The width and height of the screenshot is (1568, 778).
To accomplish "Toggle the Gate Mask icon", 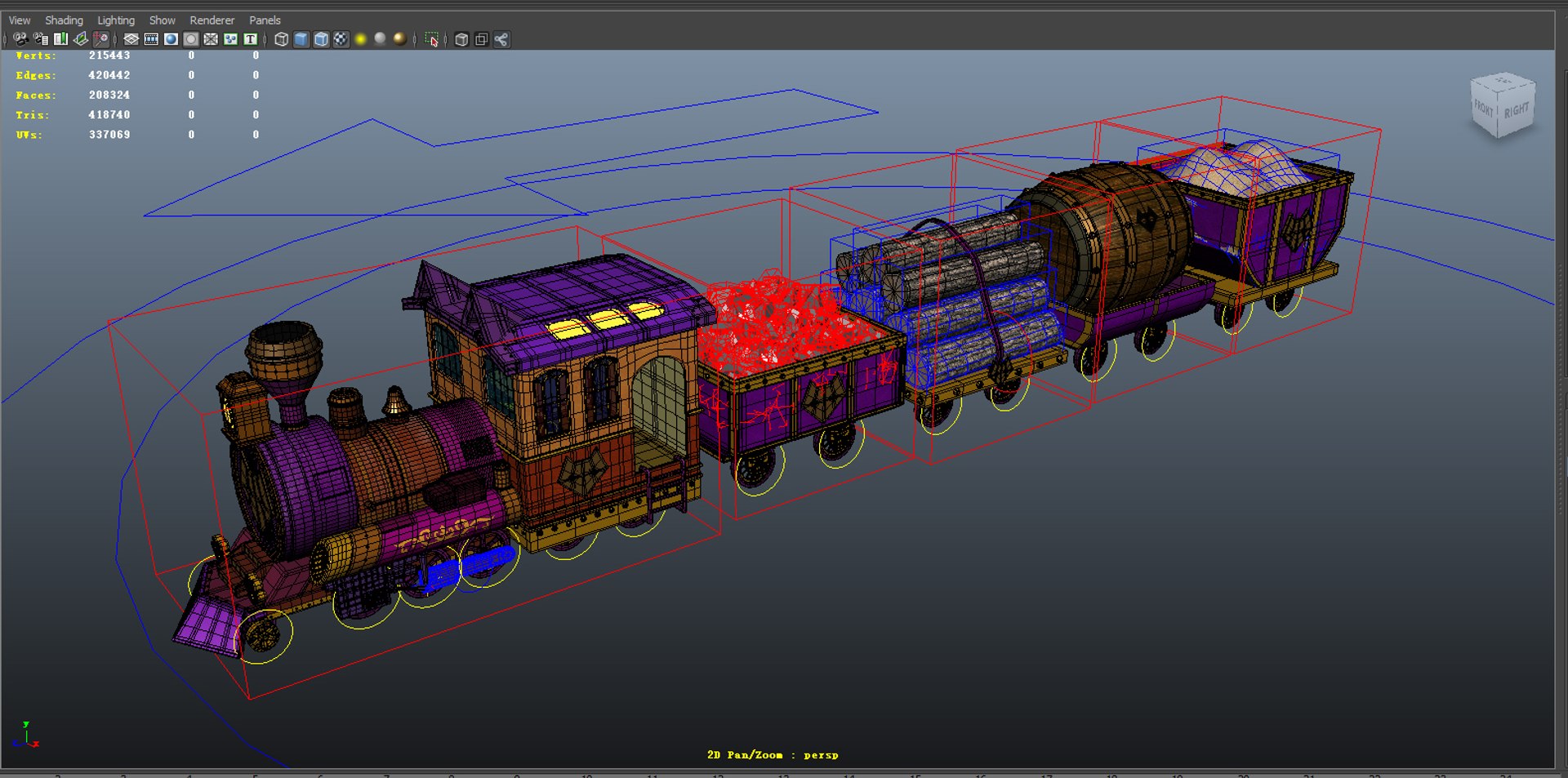I will point(191,39).
